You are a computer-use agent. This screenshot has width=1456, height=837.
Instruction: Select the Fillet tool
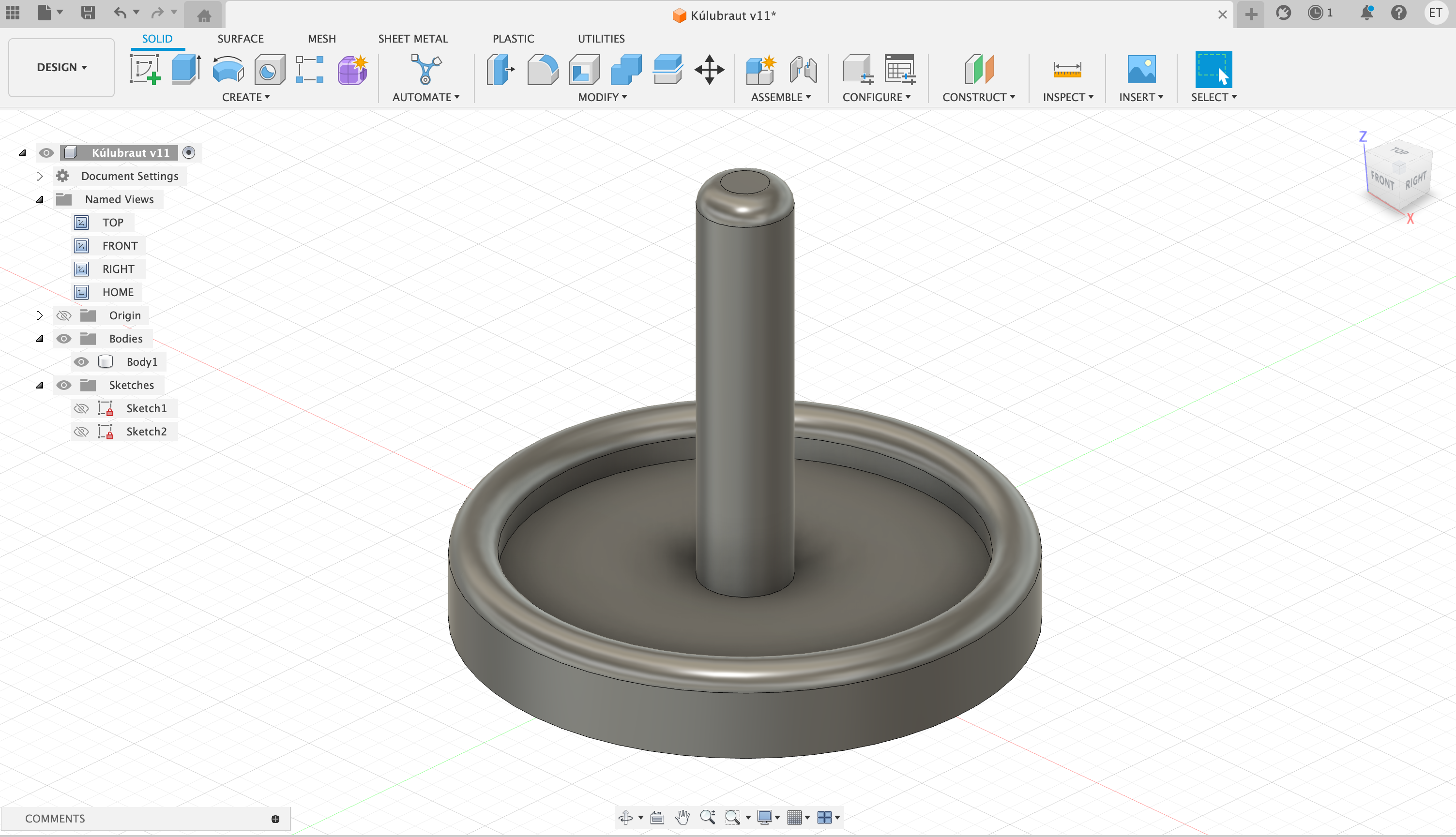(x=542, y=70)
